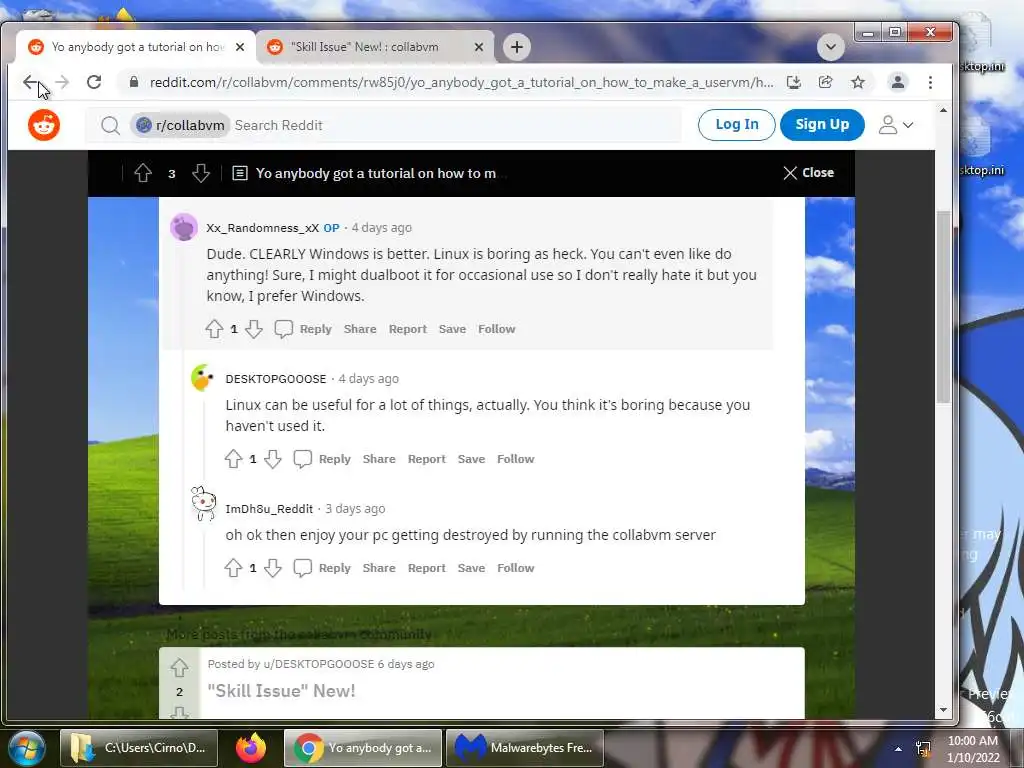The width and height of the screenshot is (1024, 768).
Task: Click ImDh8u_Reddit snoo avatar
Action: point(203,504)
